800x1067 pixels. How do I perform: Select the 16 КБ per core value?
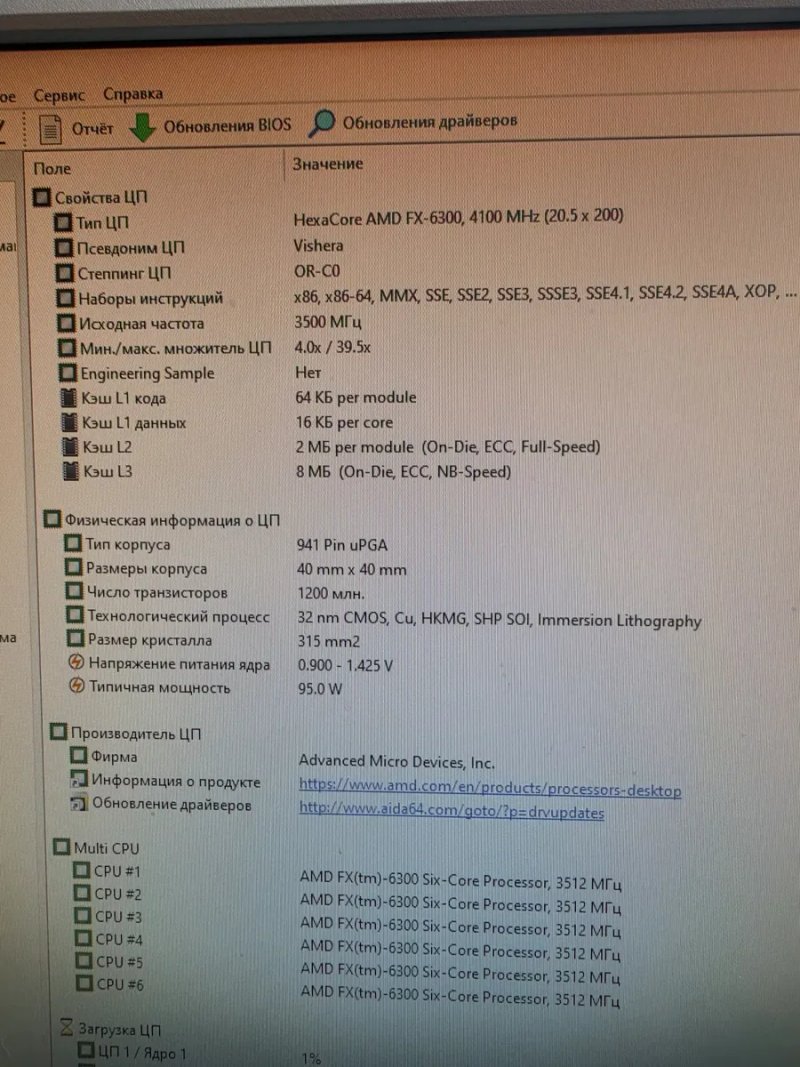(344, 422)
